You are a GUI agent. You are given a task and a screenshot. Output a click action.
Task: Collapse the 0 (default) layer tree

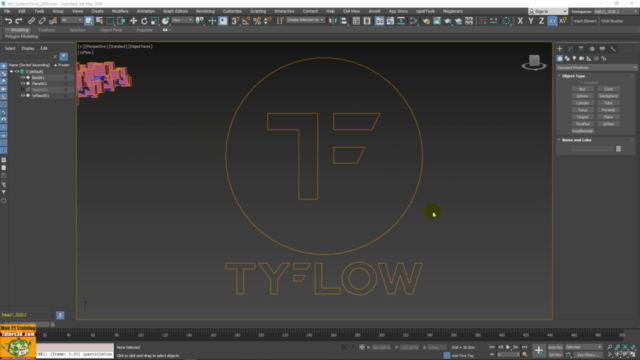[11, 71]
